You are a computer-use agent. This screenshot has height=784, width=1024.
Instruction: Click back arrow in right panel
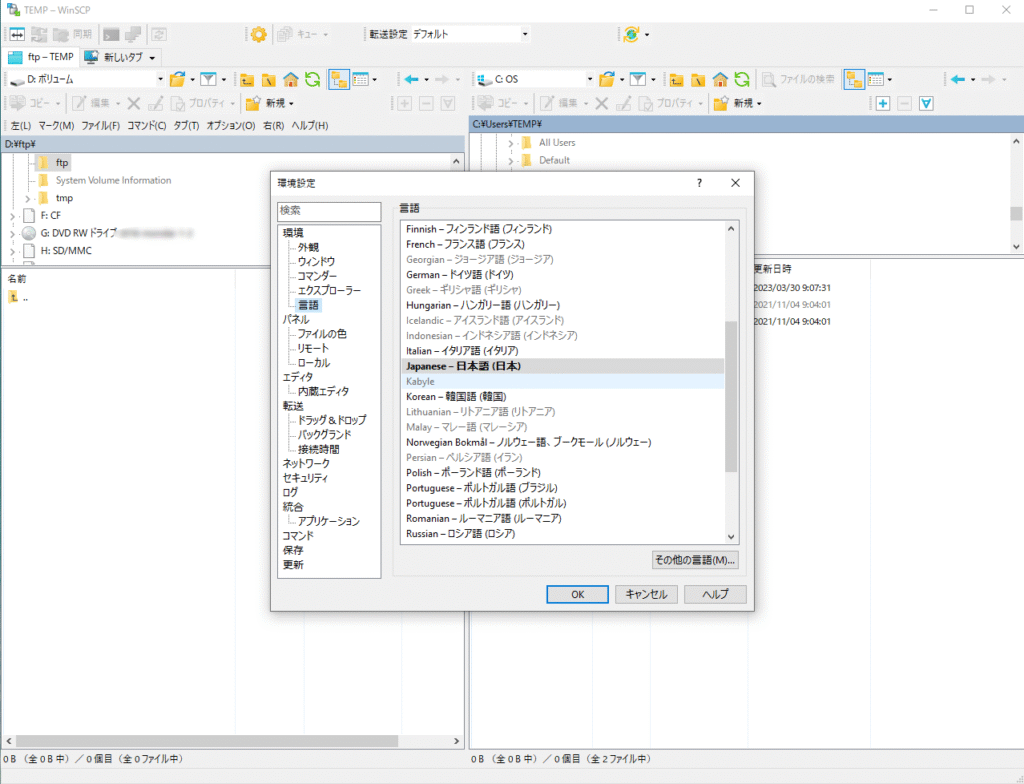click(958, 79)
